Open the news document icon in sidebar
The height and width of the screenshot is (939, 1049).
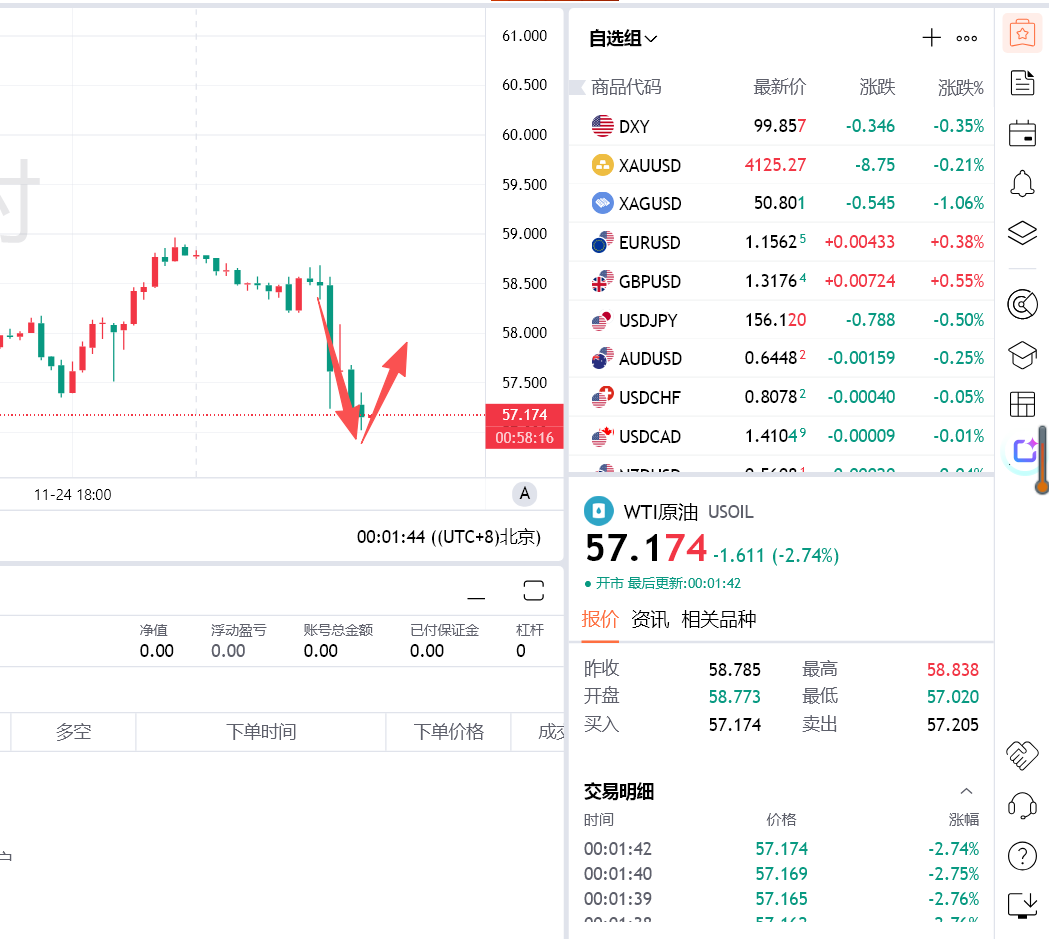(1022, 83)
